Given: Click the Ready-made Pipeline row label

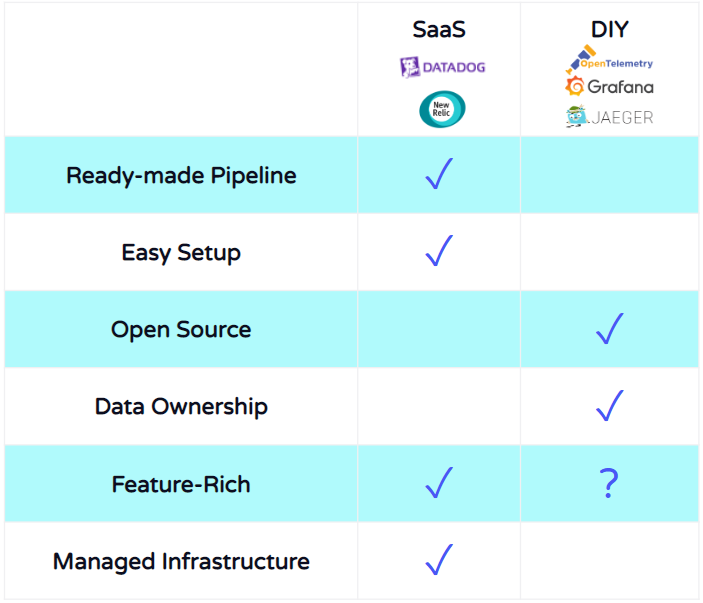Looking at the screenshot, I should 181,176.
